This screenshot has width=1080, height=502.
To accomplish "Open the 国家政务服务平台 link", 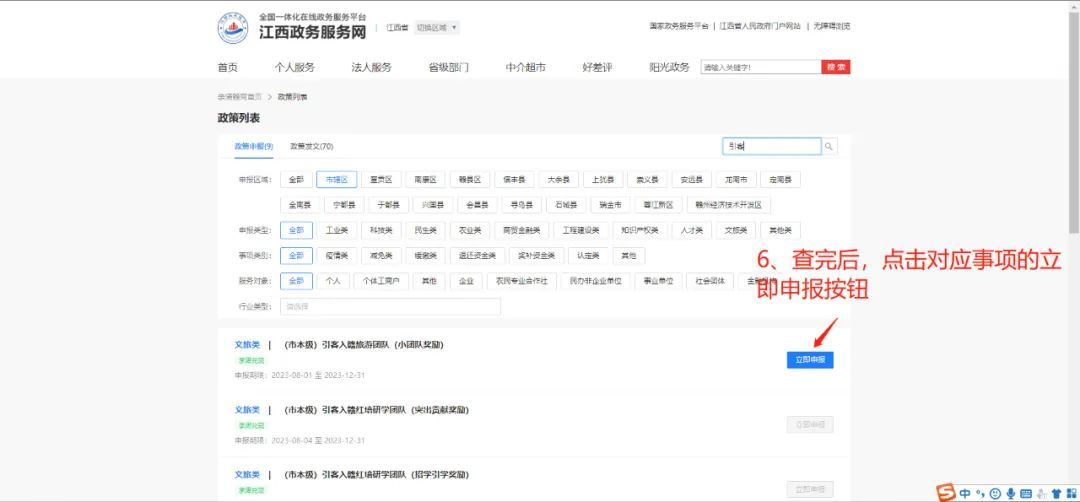I will (678, 26).
